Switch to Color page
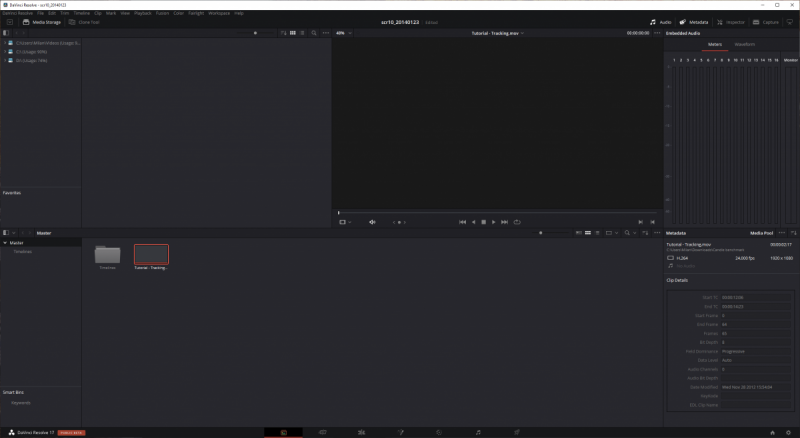 click(x=439, y=432)
